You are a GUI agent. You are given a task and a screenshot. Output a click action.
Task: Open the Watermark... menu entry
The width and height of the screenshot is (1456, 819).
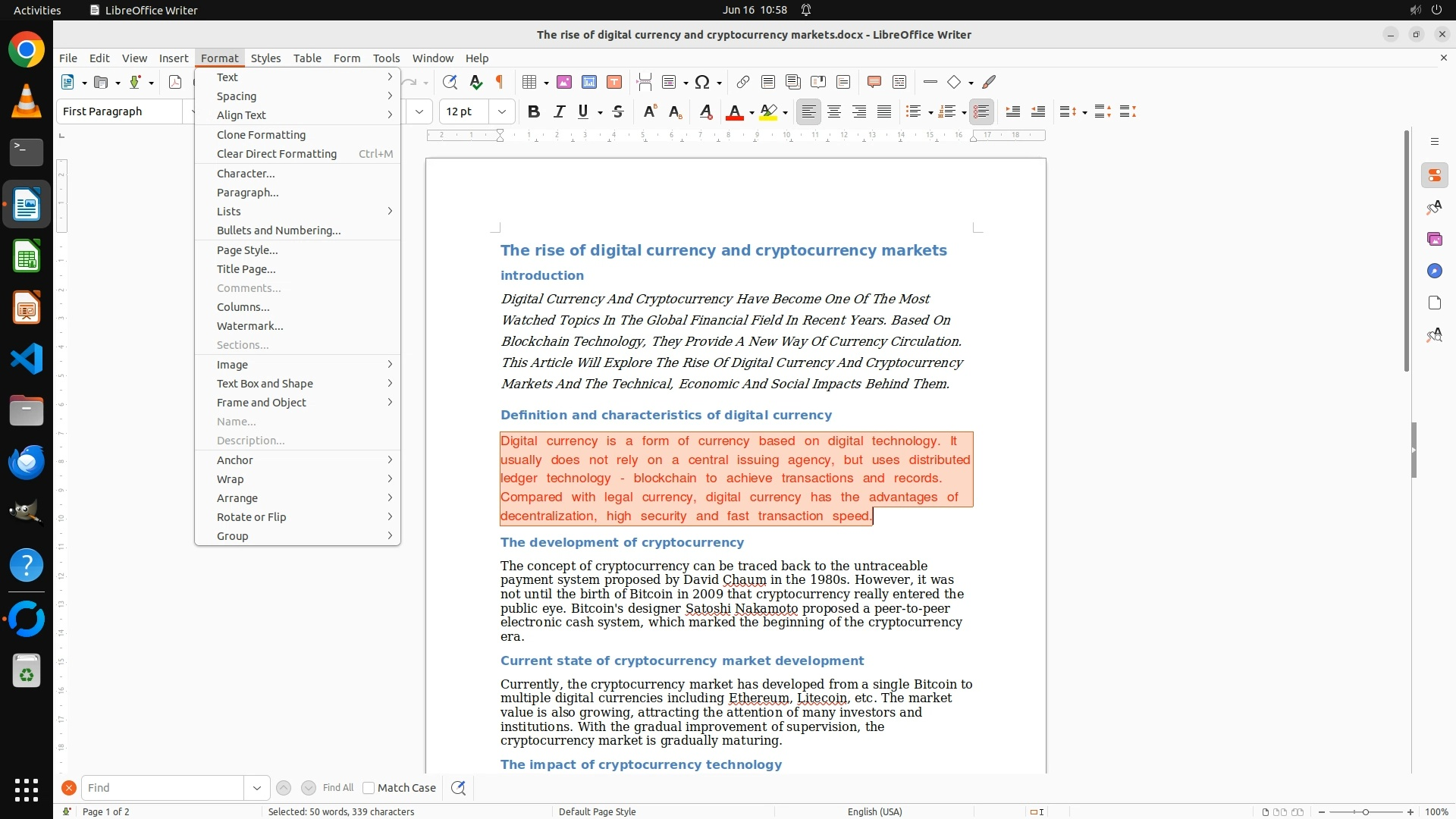pos(249,326)
